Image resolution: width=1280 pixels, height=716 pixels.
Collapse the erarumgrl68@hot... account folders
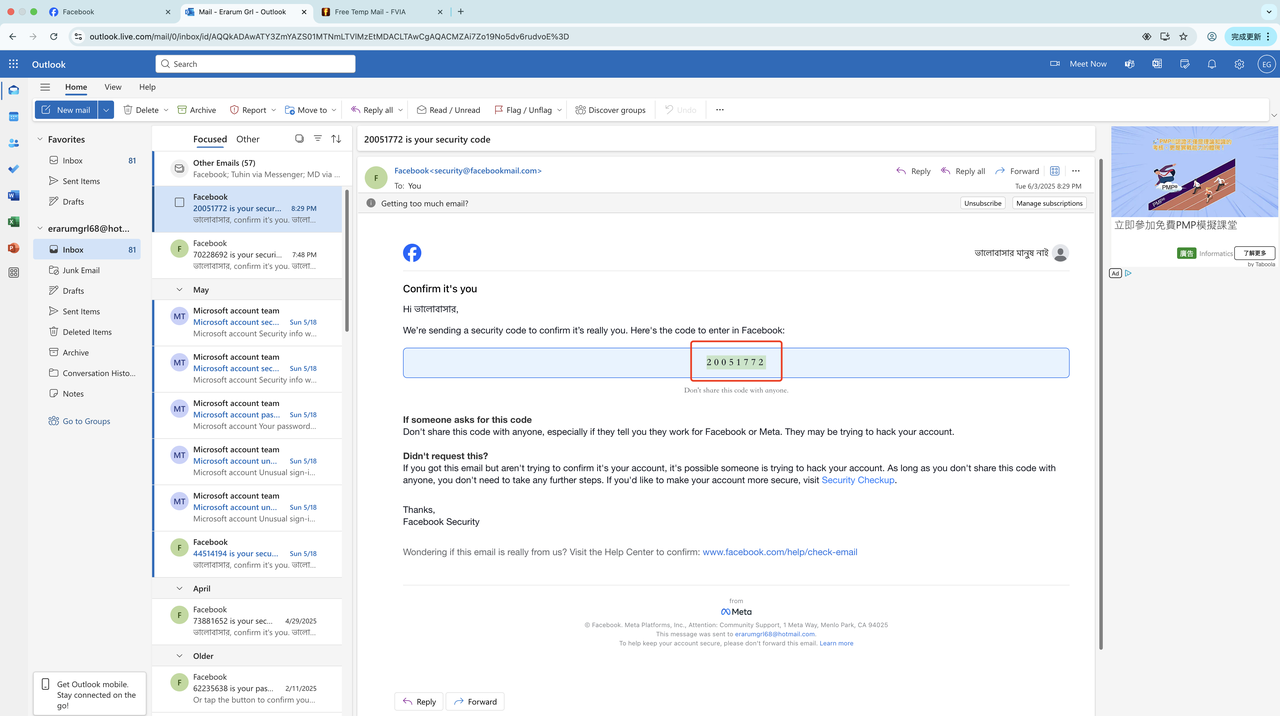point(40,228)
